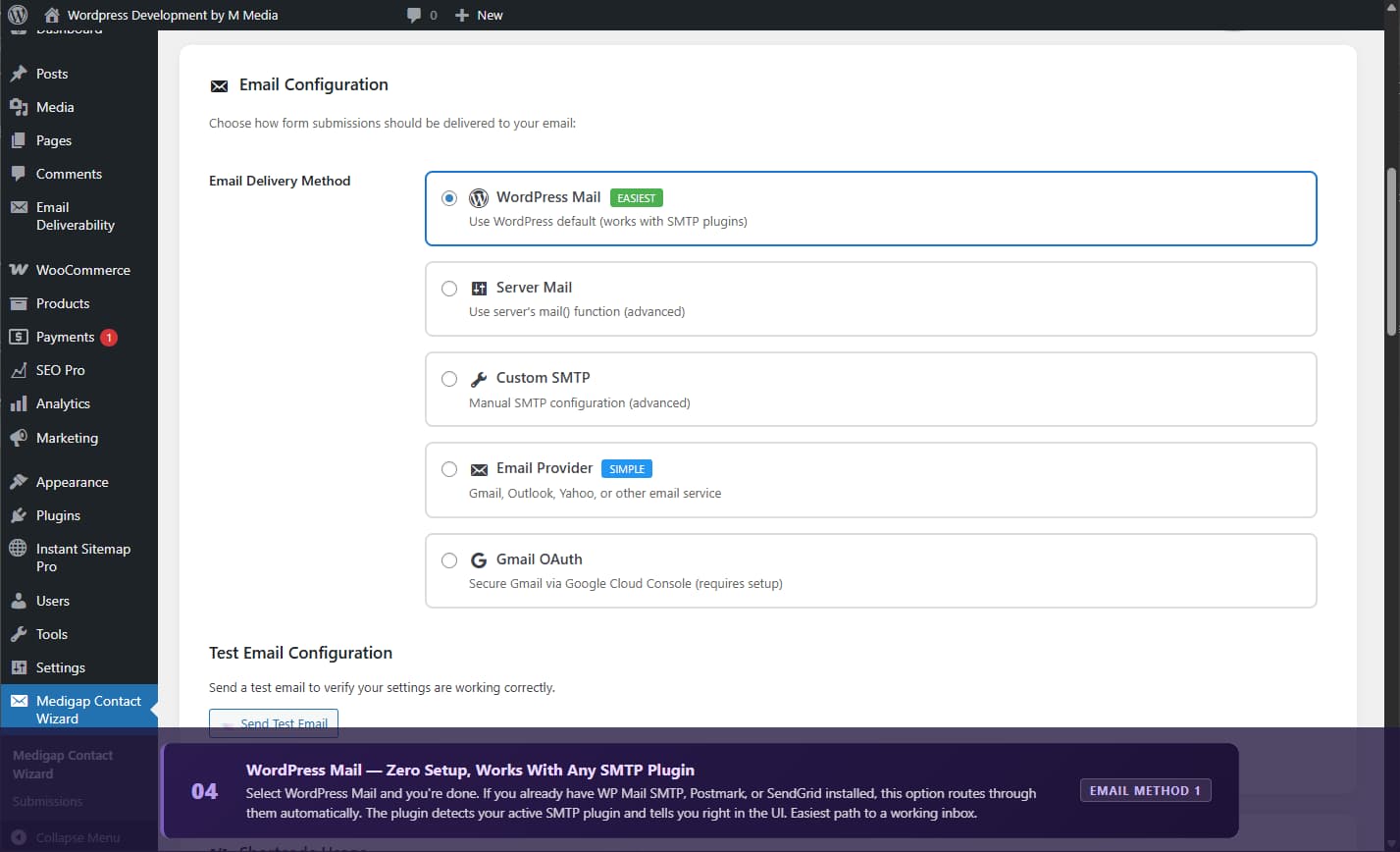Enable the Email Provider option
The height and width of the screenshot is (852, 1400).
point(449,469)
